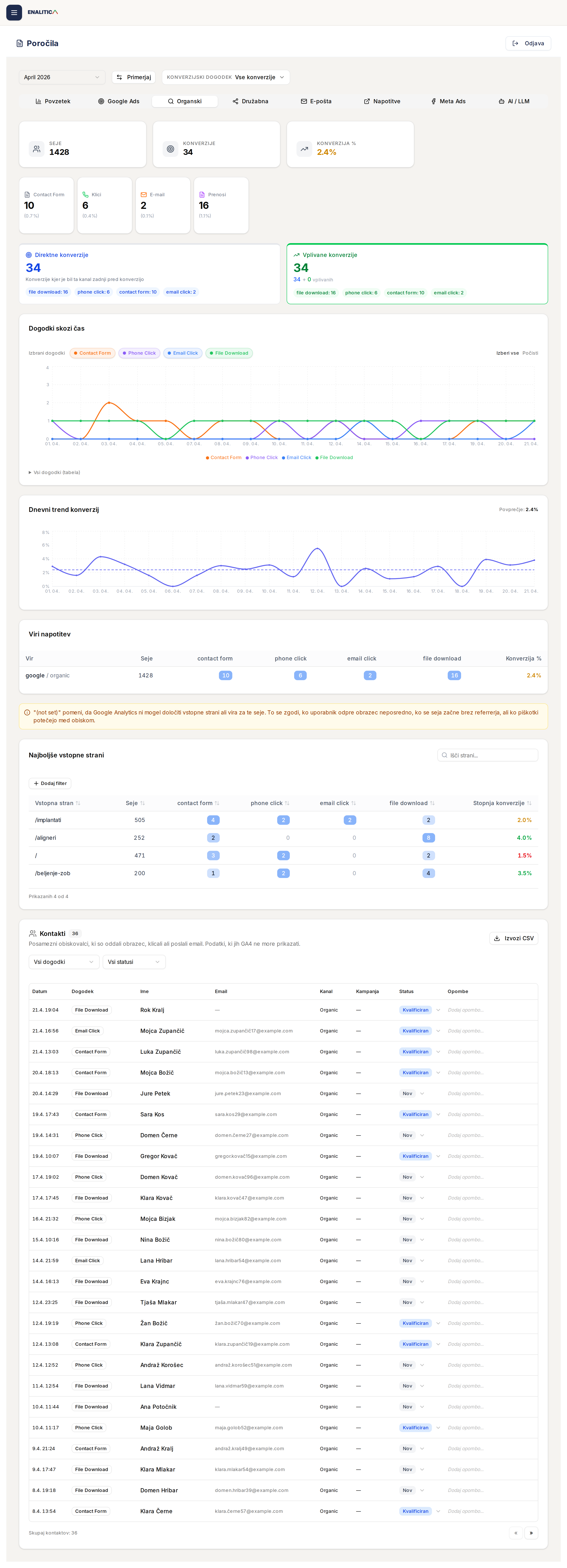Click the Enalitica logo
Image resolution: width=567 pixels, height=1568 pixels.
click(x=43, y=12)
